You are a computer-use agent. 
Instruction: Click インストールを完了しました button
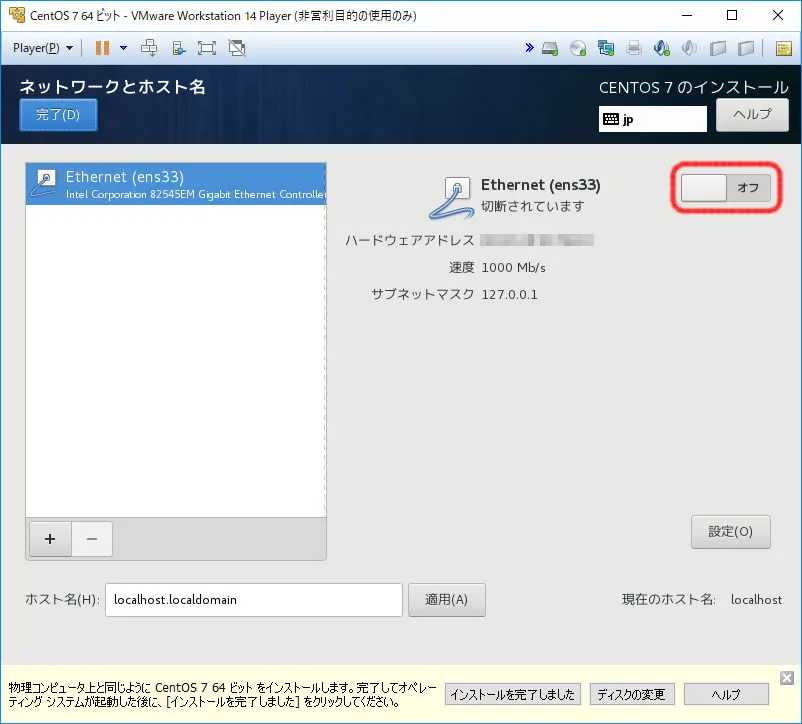tap(513, 694)
